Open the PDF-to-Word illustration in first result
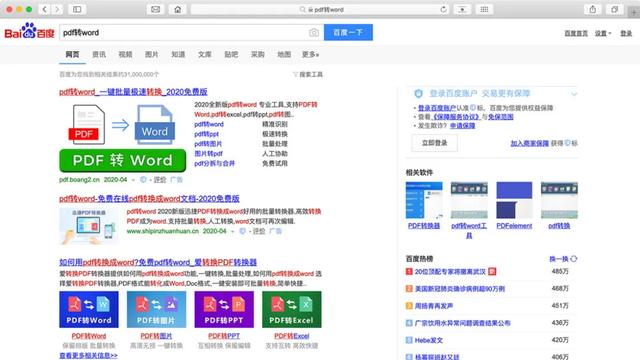Image resolution: width=640 pixels, height=360 pixels. pyautogui.click(x=122, y=124)
